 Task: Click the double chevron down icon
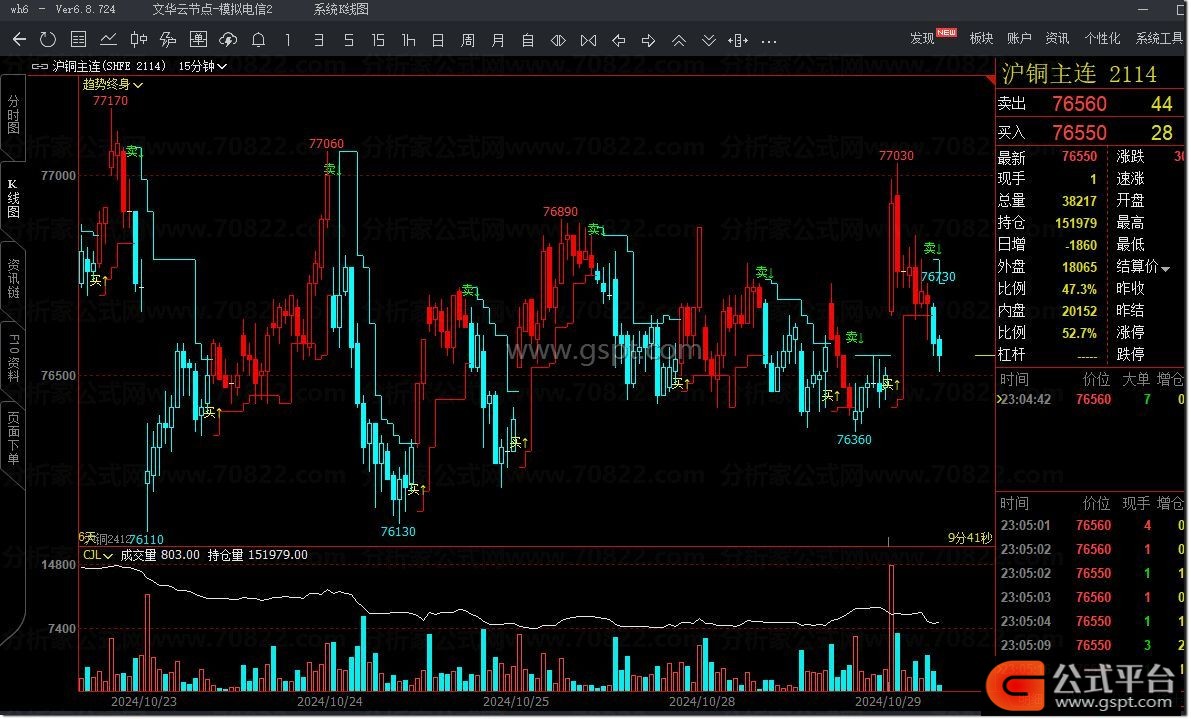click(x=709, y=40)
